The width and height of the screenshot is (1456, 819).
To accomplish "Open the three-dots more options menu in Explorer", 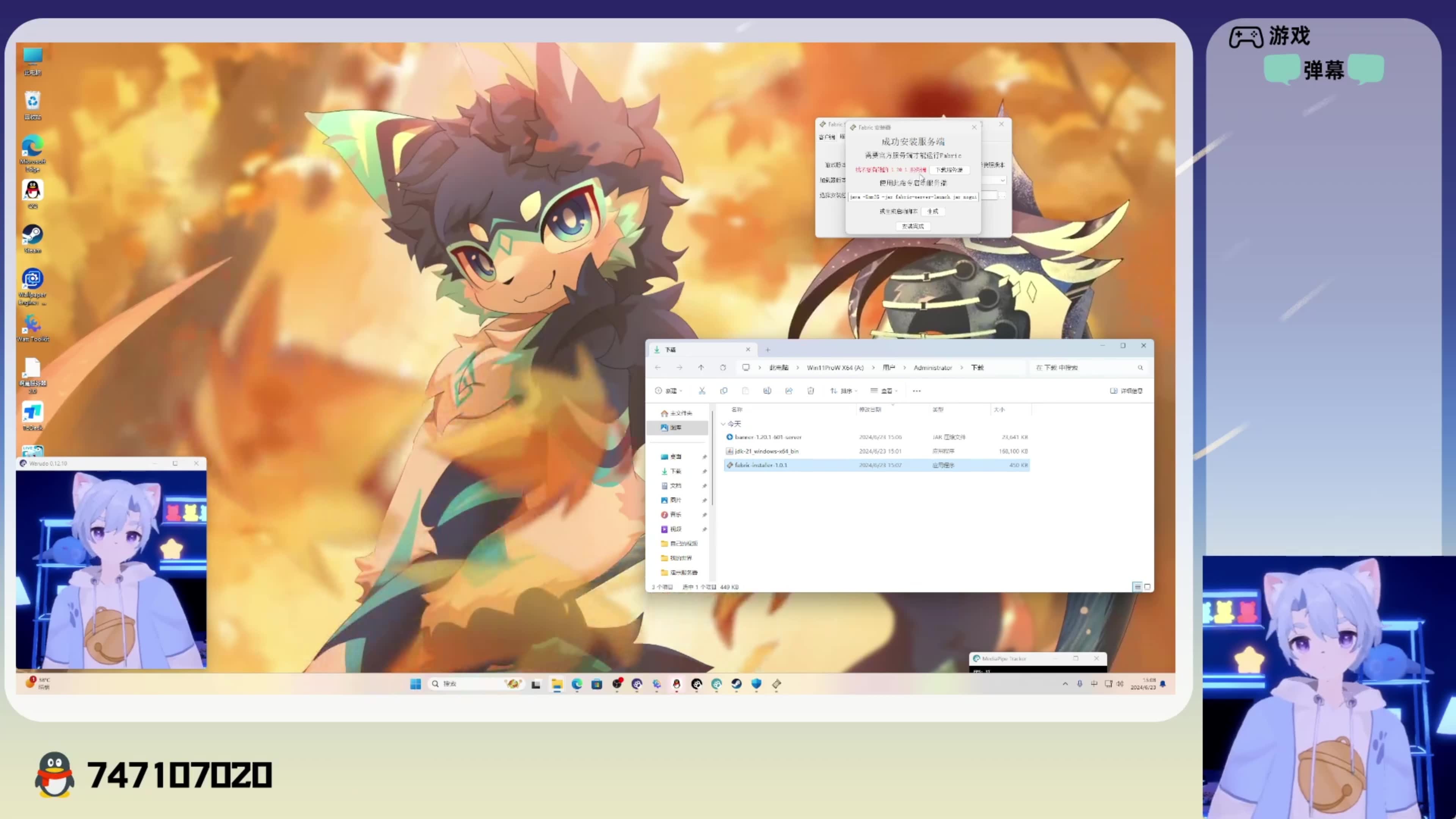I will coord(917,391).
